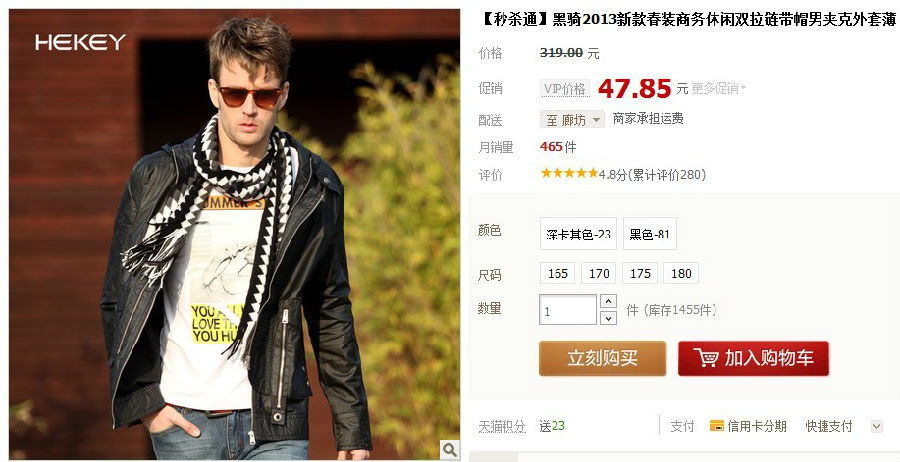Viewport: 900px width, 462px height.
Task: Click the five-star rating icons
Action: [x=569, y=173]
